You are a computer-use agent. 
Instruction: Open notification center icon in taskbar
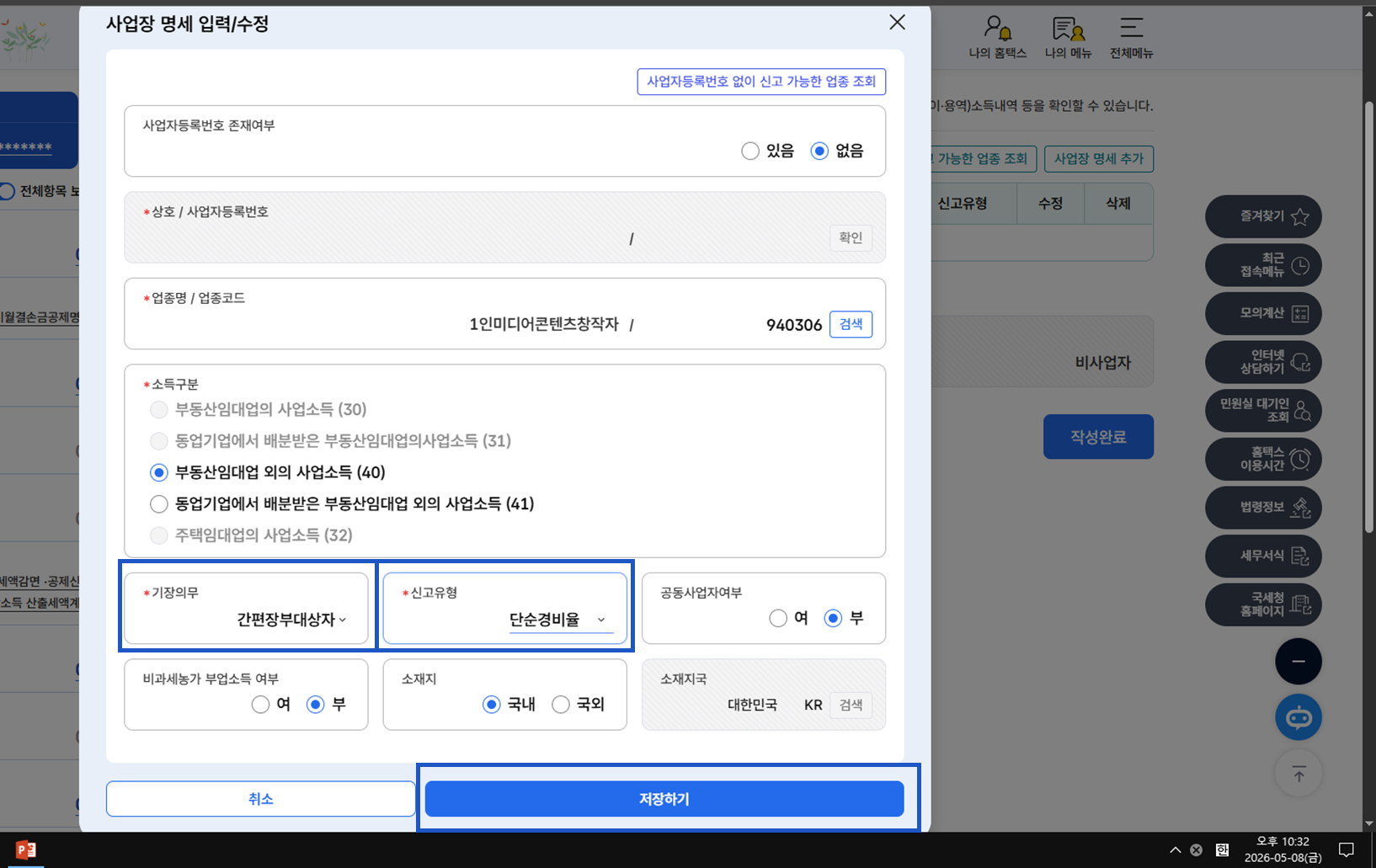(x=1347, y=850)
